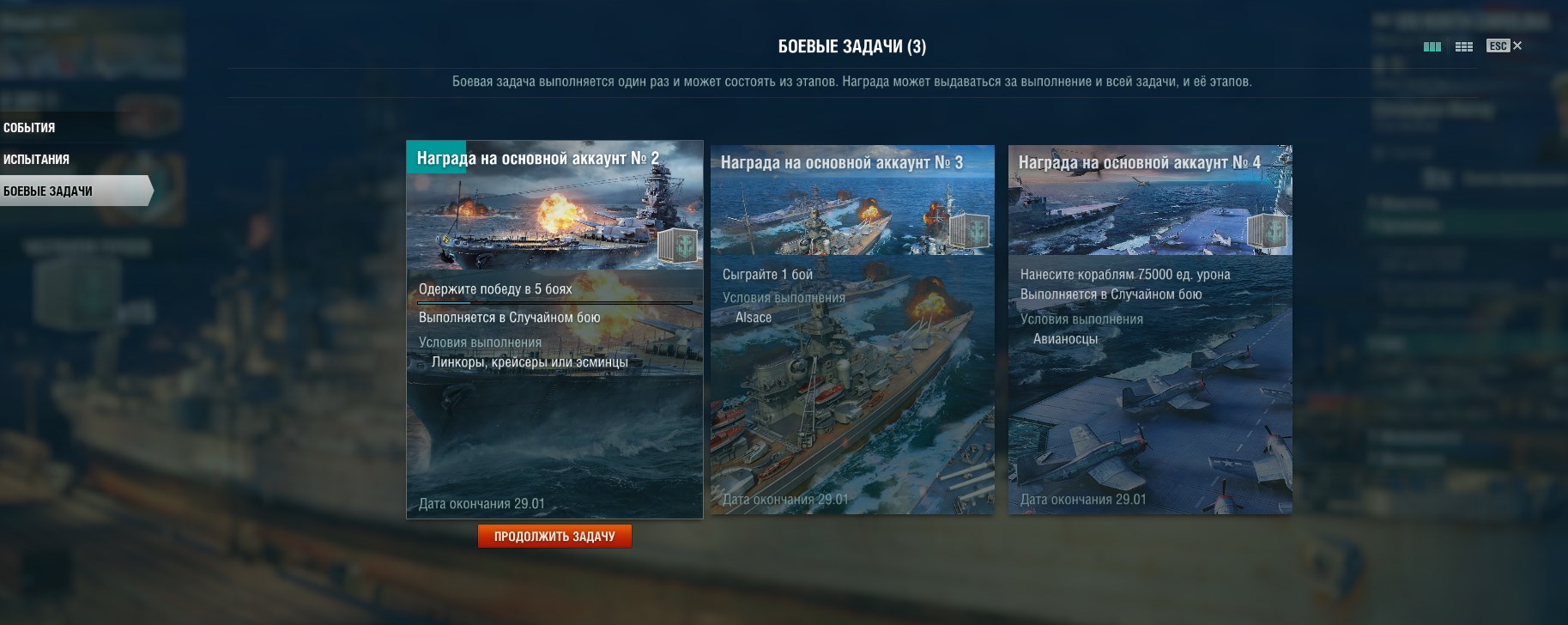Image resolution: width=1568 pixels, height=625 pixels.
Task: Select the БОЕВЫЕ ЗАДАЧИ sidebar tab
Action: (48, 191)
